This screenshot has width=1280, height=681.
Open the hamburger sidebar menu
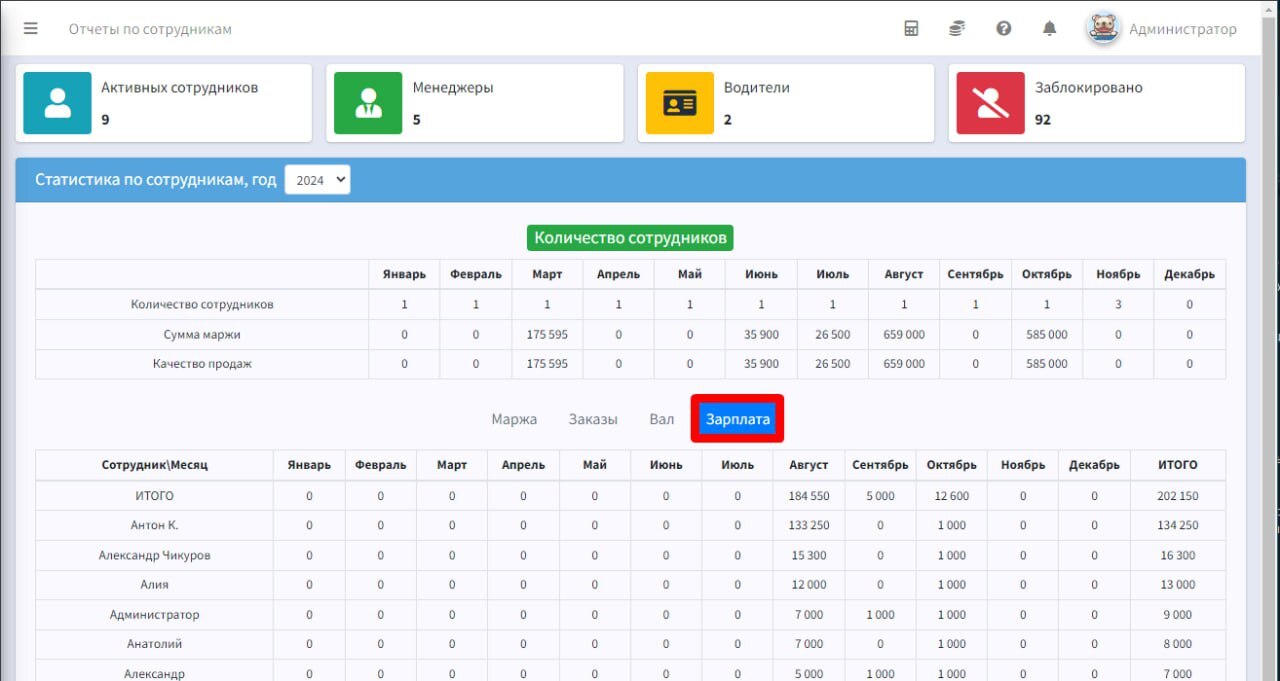[31, 29]
